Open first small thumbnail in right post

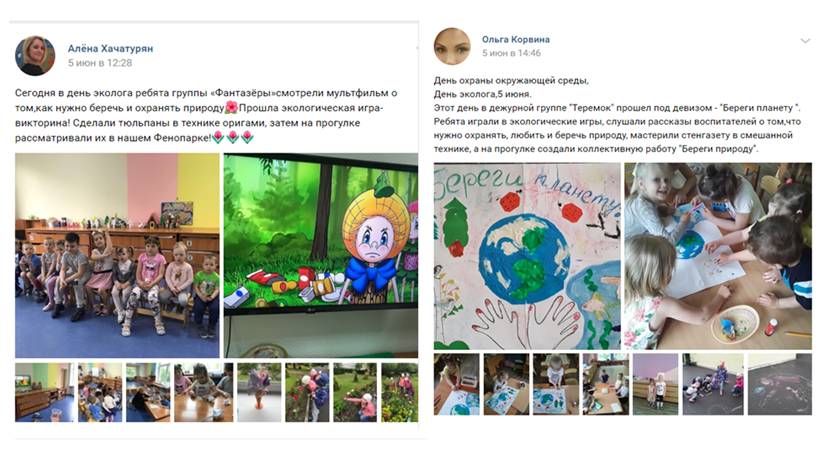point(456,384)
